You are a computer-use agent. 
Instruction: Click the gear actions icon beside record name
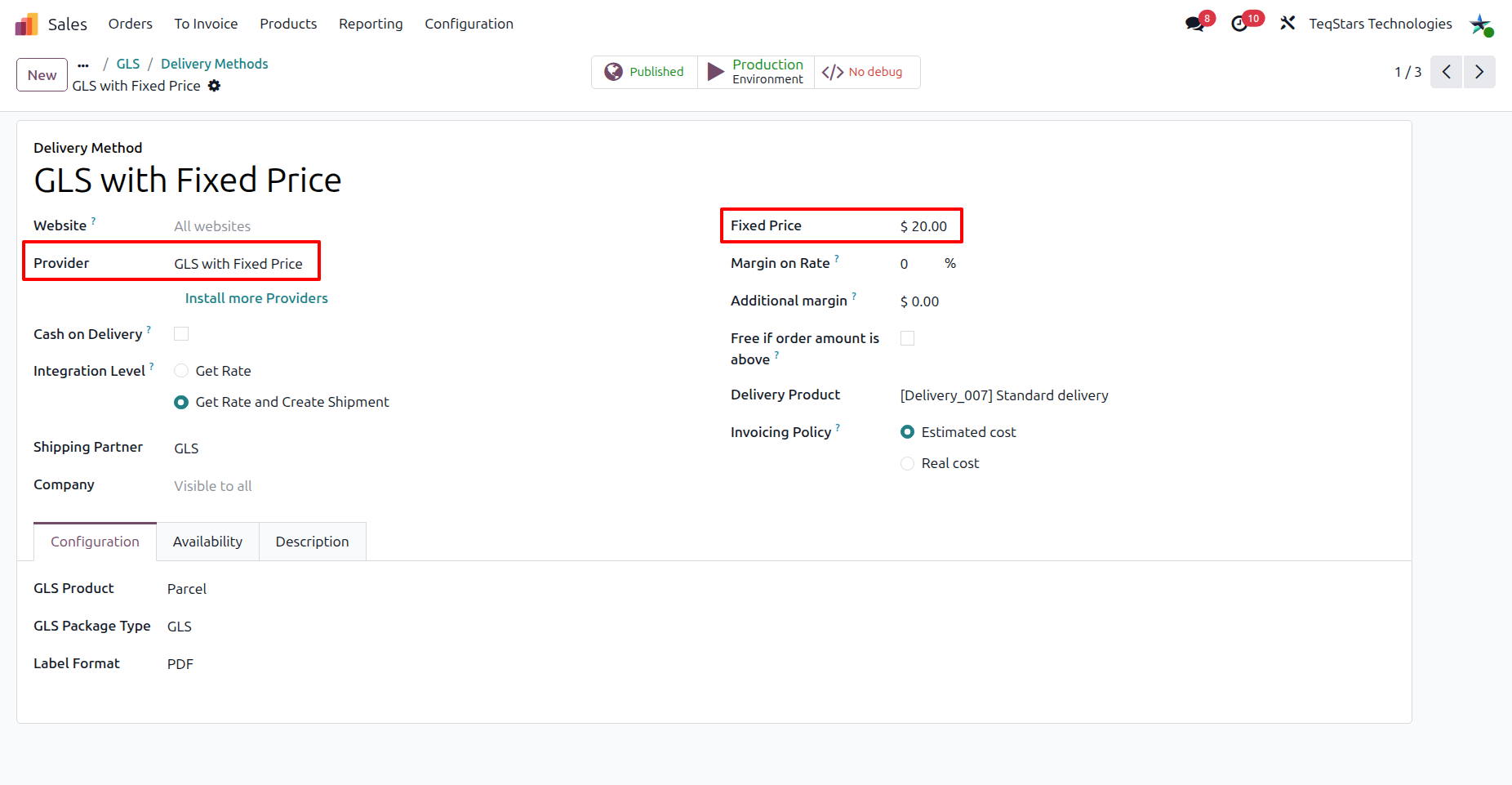coord(214,86)
